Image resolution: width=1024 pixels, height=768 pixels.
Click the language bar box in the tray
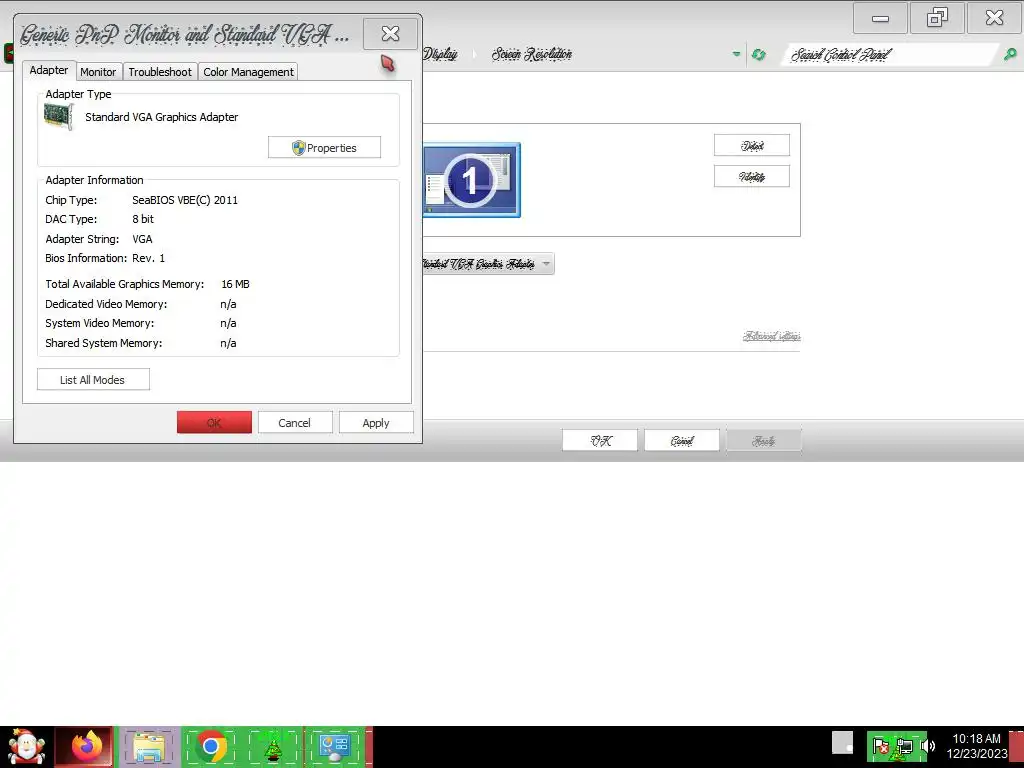(842, 743)
